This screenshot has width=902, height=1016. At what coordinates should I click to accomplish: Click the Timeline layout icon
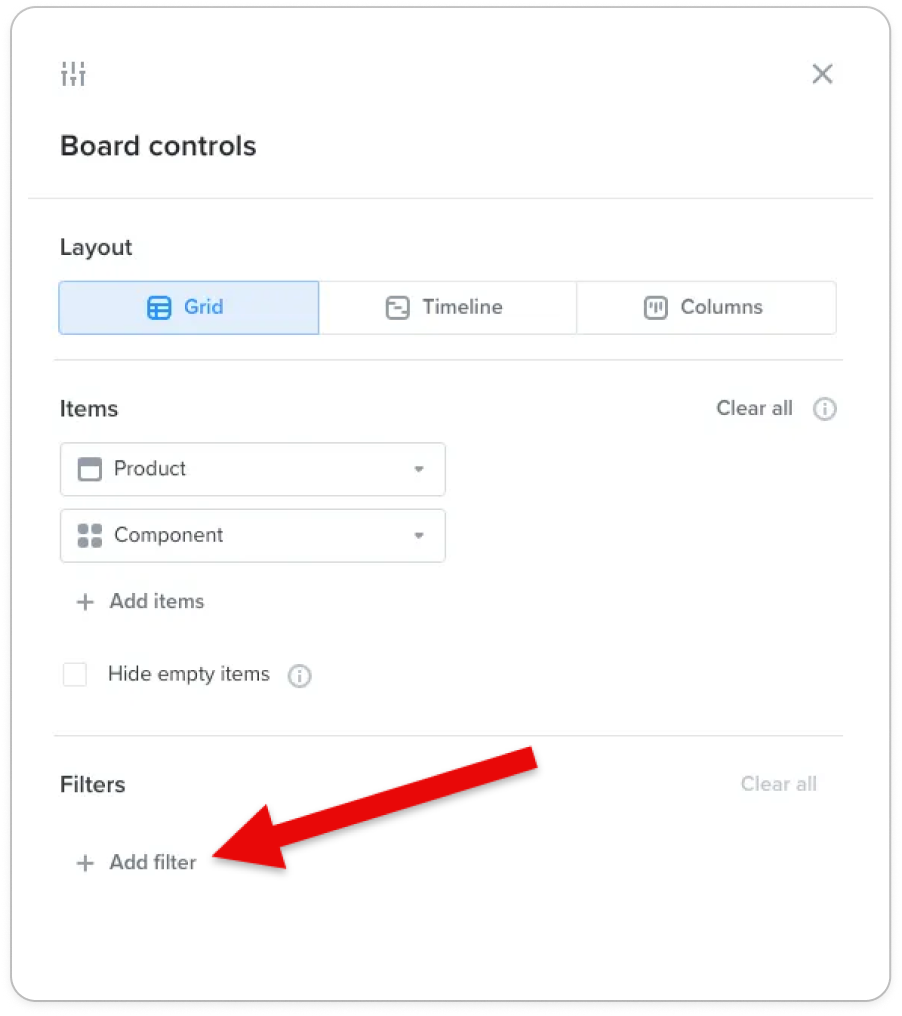(398, 308)
